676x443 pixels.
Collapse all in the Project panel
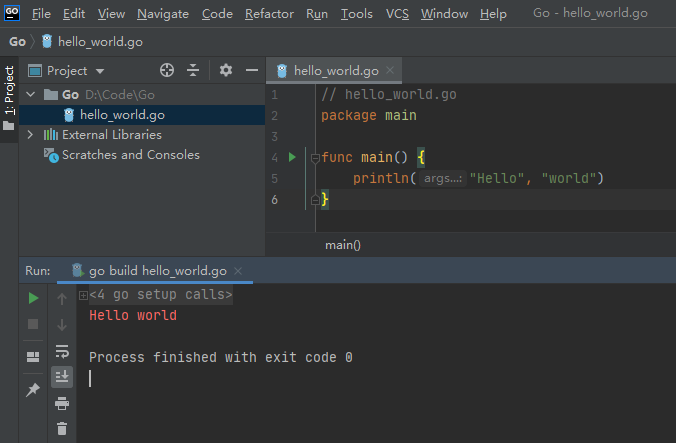coord(193,71)
